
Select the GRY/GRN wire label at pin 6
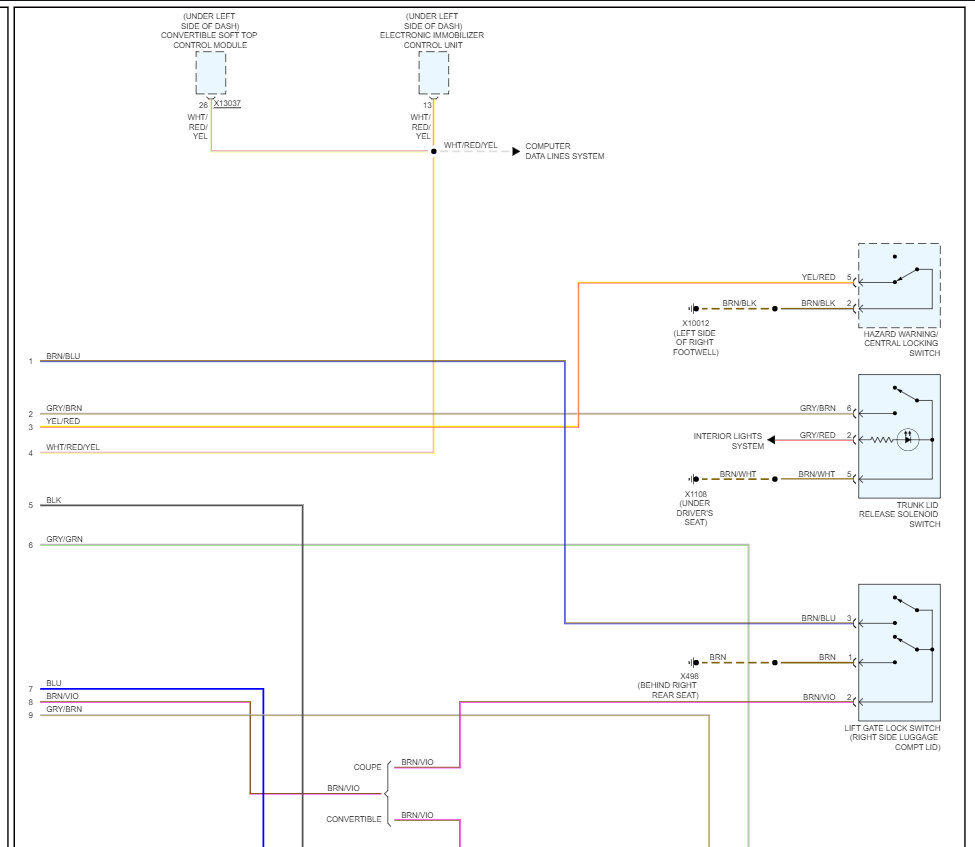64,539
